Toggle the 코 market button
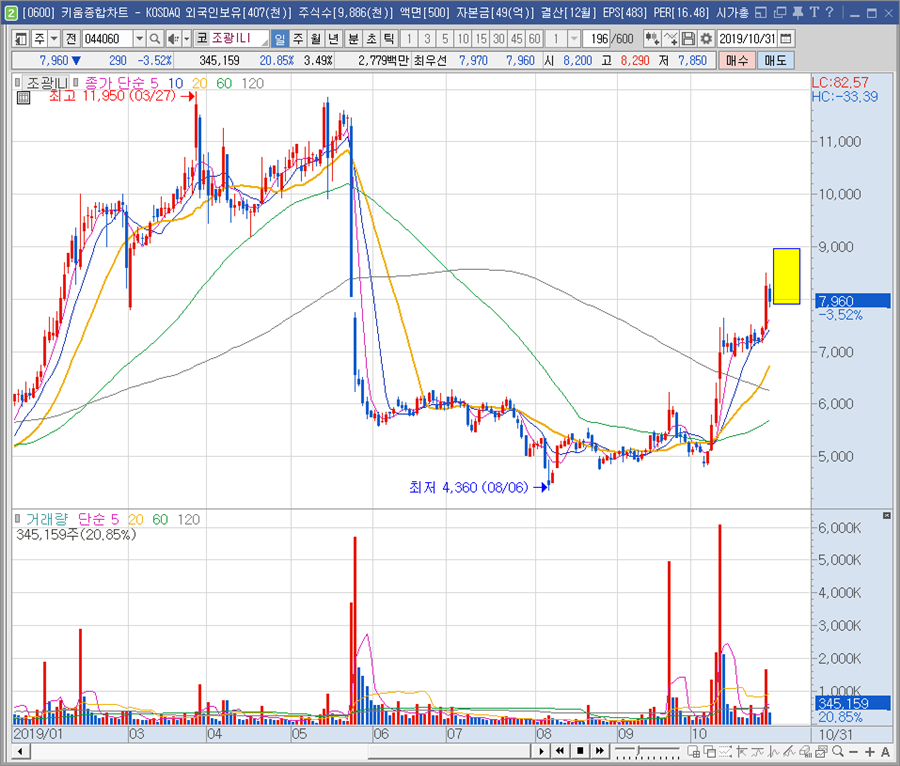Image resolution: width=900 pixels, height=766 pixels. pyautogui.click(x=202, y=39)
